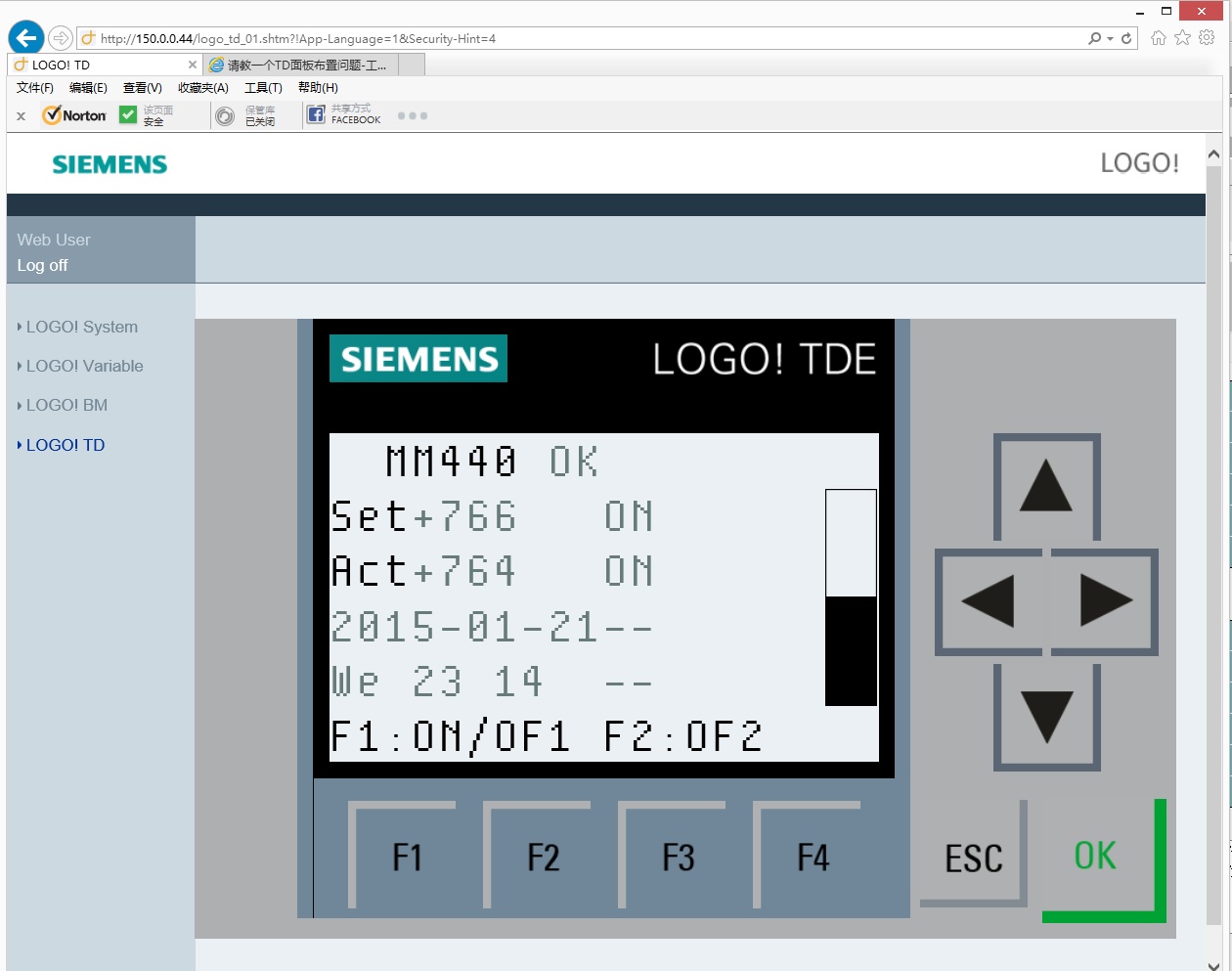The image size is (1232, 971).
Task: Click the Facebook share icon
Action: 316,114
